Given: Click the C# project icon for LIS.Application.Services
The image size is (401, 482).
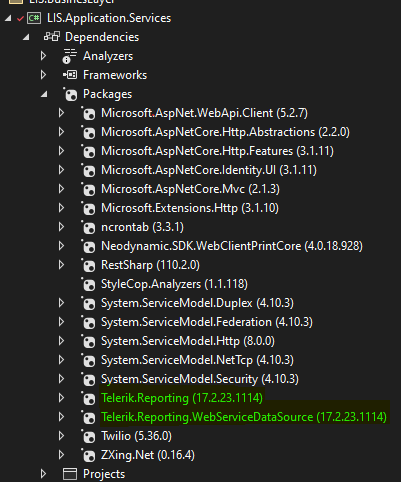Looking at the screenshot, I should pyautogui.click(x=34, y=18).
